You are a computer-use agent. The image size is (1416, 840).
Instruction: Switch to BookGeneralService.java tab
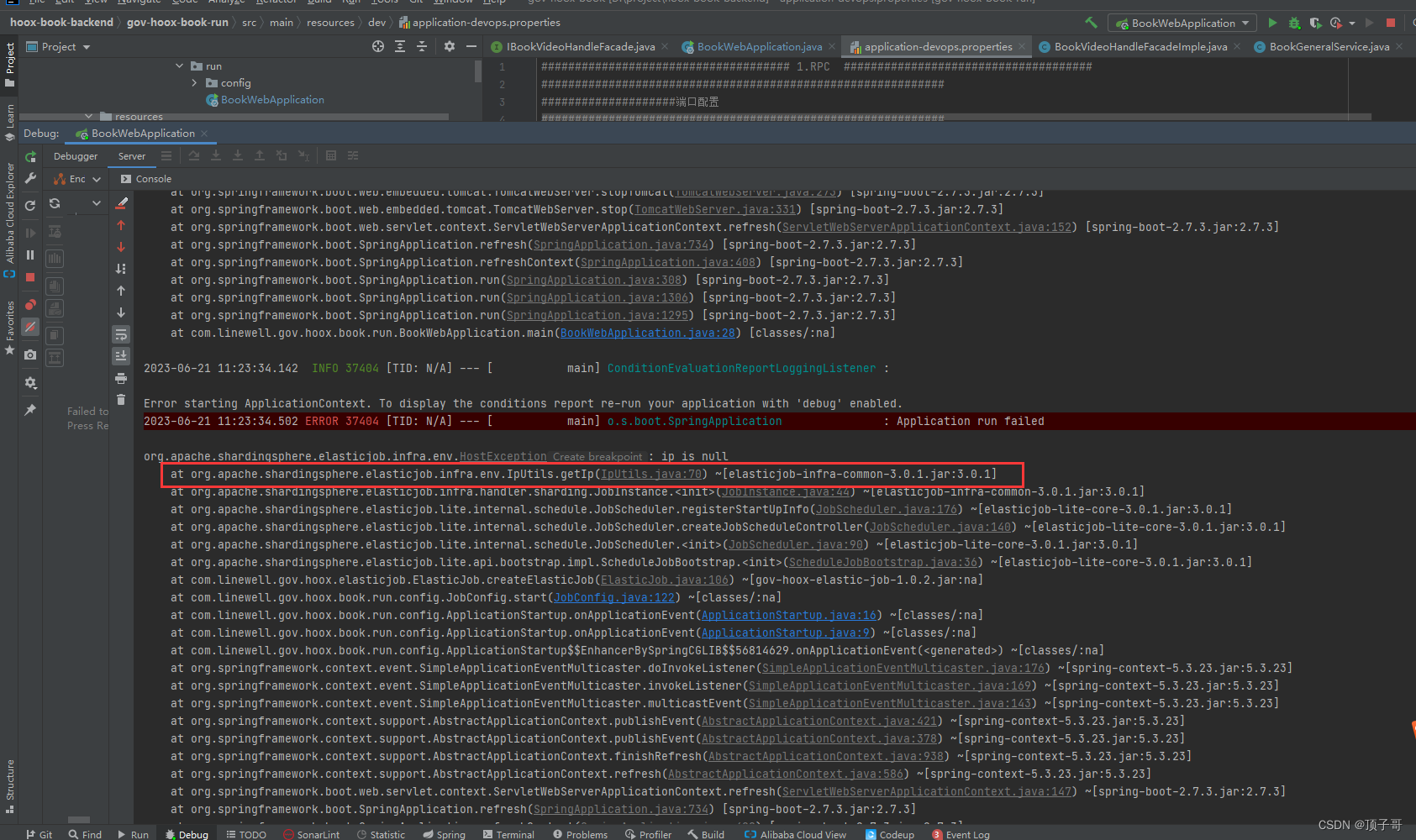click(x=1329, y=46)
